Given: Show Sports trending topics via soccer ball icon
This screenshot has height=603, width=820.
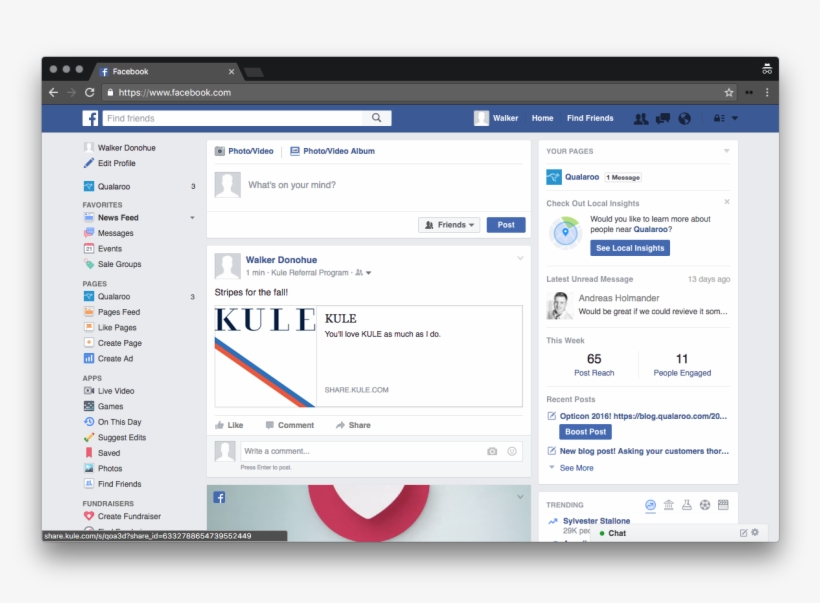Looking at the screenshot, I should [704, 505].
